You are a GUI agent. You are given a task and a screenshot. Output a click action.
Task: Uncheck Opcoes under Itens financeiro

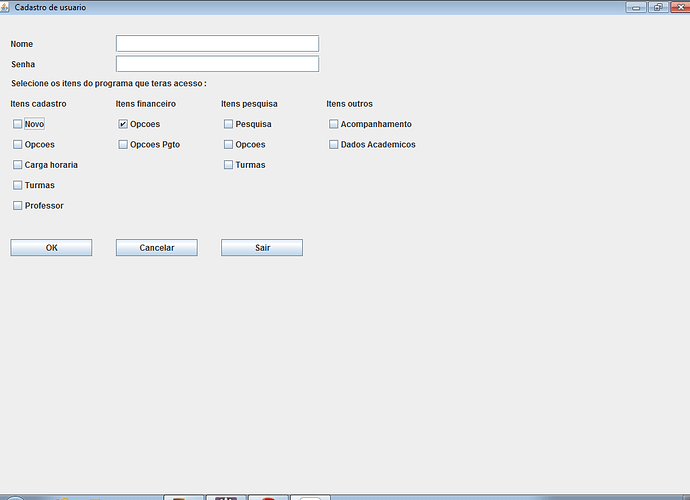pos(123,124)
